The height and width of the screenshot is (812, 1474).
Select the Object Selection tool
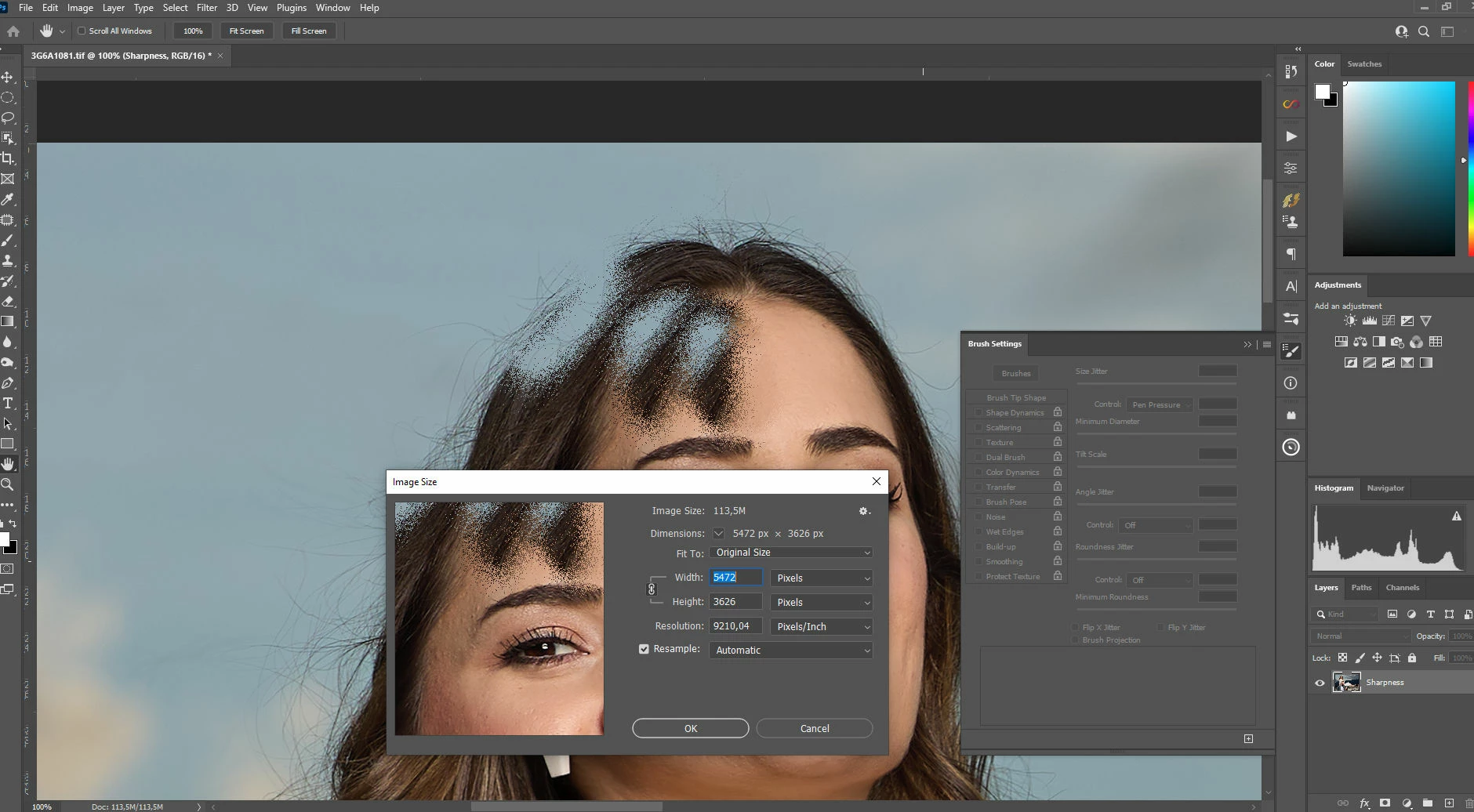(8, 138)
